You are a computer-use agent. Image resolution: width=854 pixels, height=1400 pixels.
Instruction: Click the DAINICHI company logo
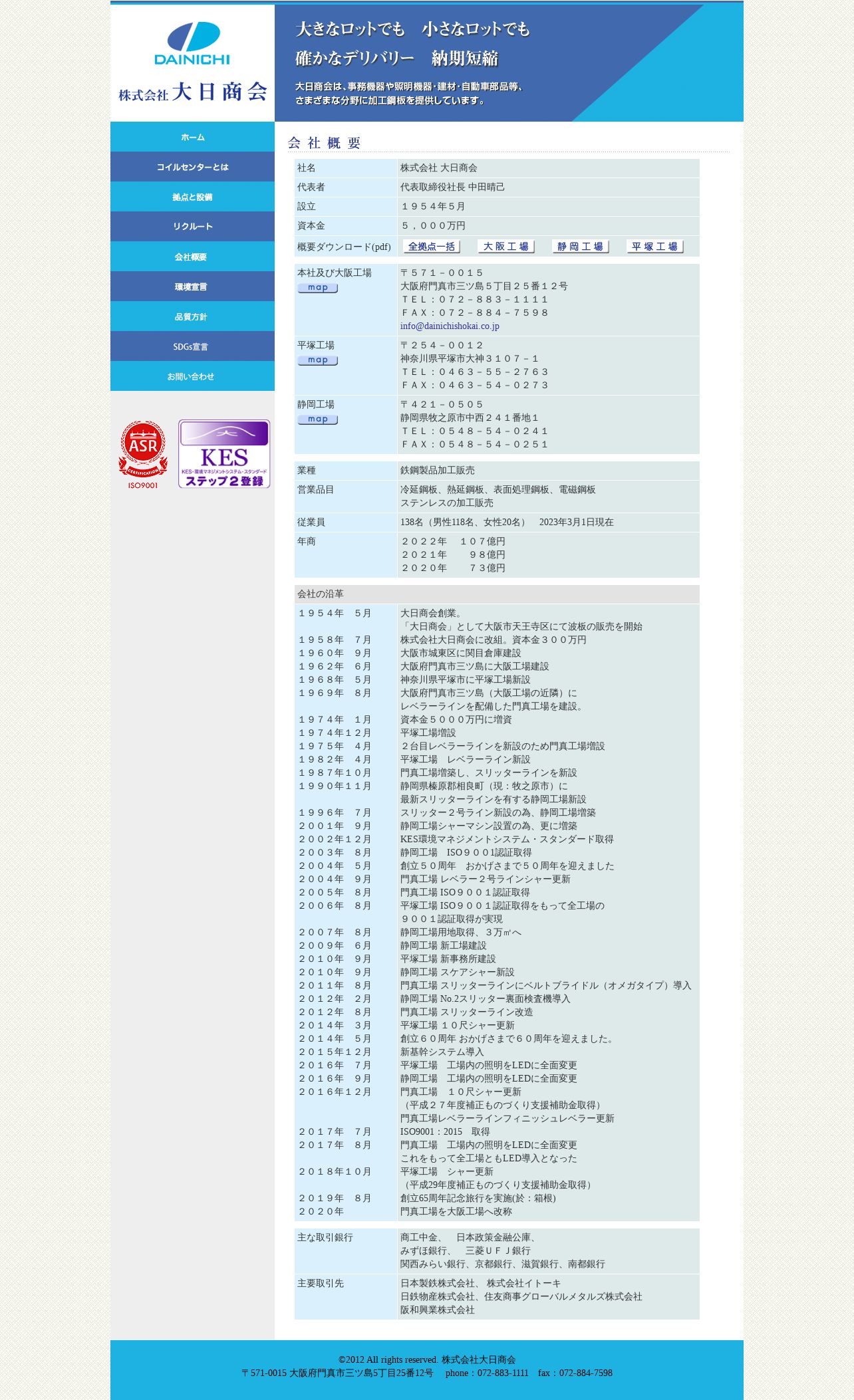click(x=192, y=43)
